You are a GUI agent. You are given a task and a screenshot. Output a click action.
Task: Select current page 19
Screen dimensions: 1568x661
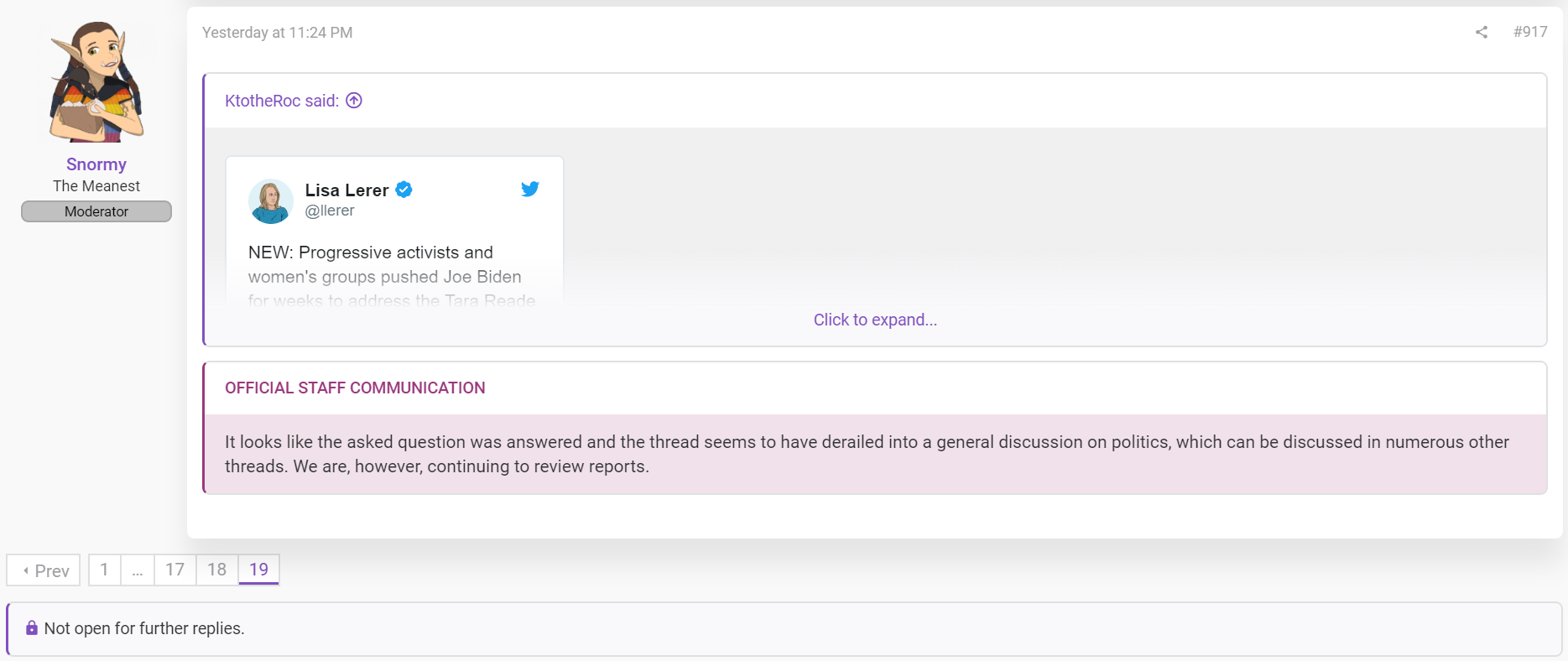[x=258, y=570]
